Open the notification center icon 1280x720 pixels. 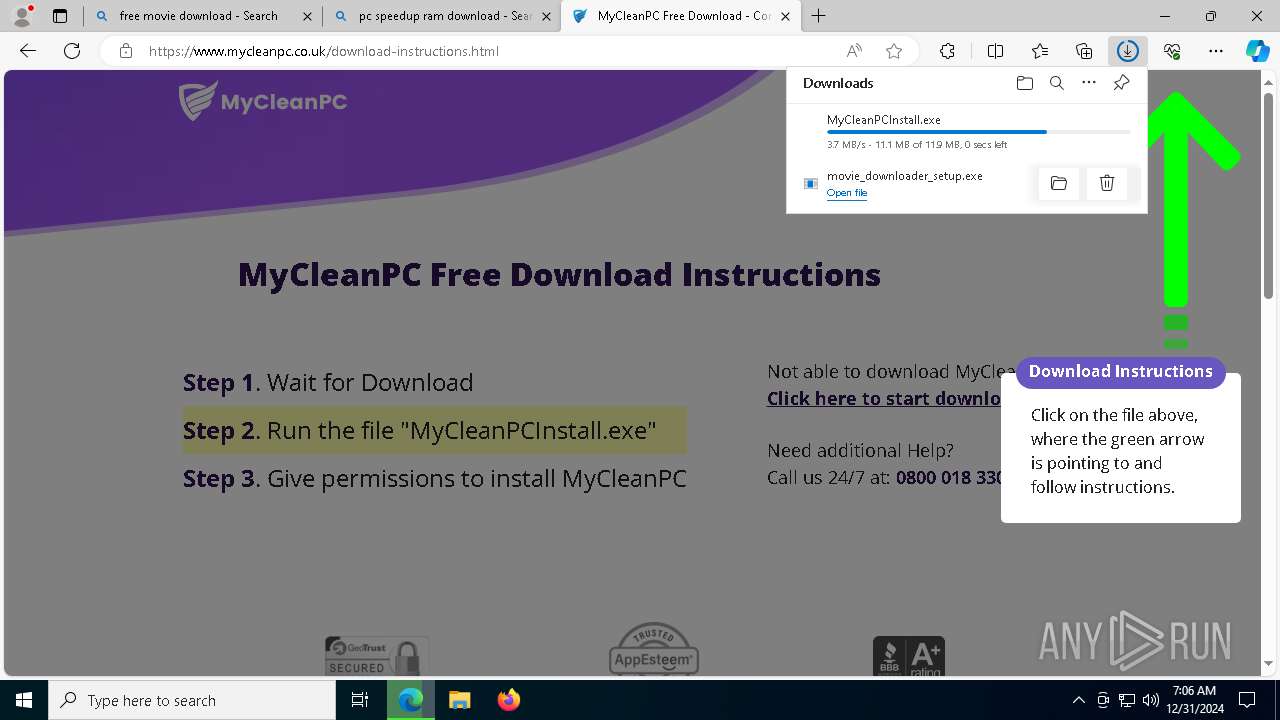pos(1247,700)
